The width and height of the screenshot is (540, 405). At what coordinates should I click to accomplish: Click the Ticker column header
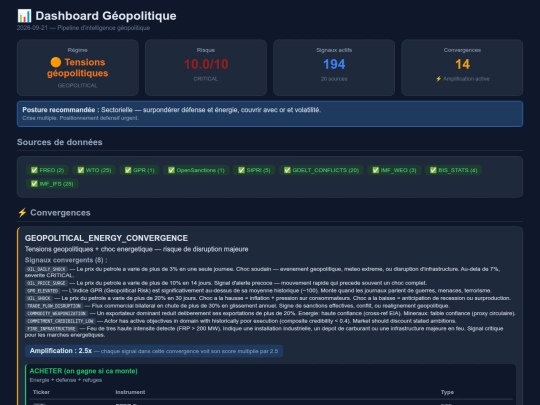(x=41, y=392)
